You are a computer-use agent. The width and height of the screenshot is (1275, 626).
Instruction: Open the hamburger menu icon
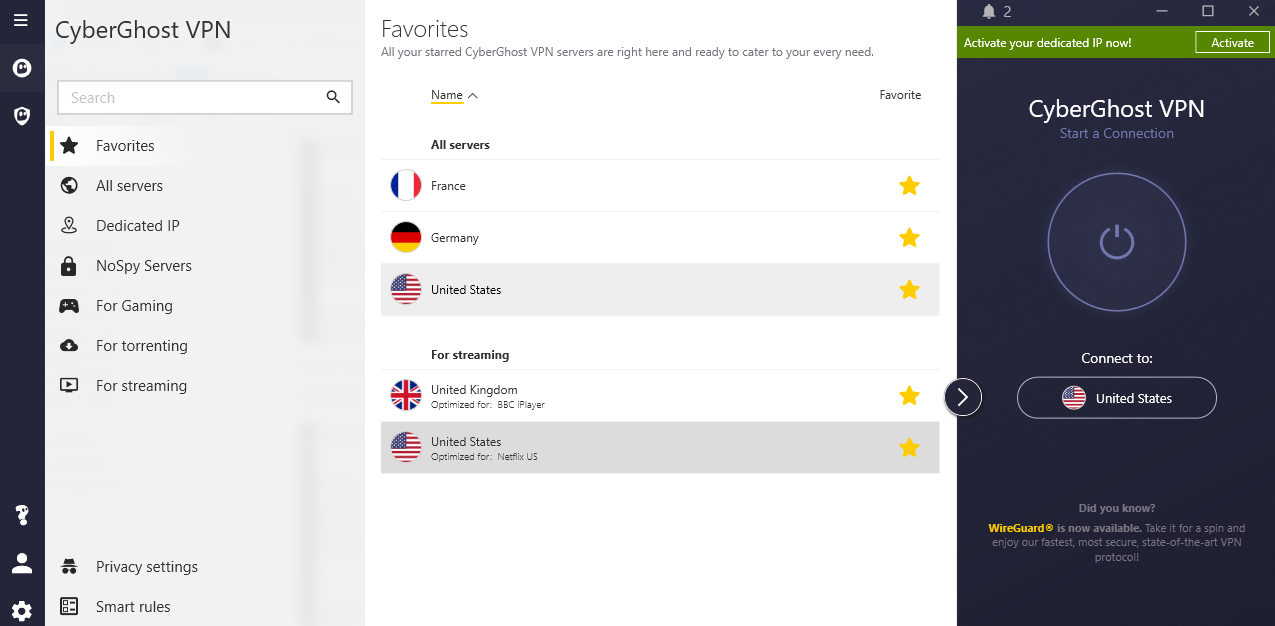point(21,20)
